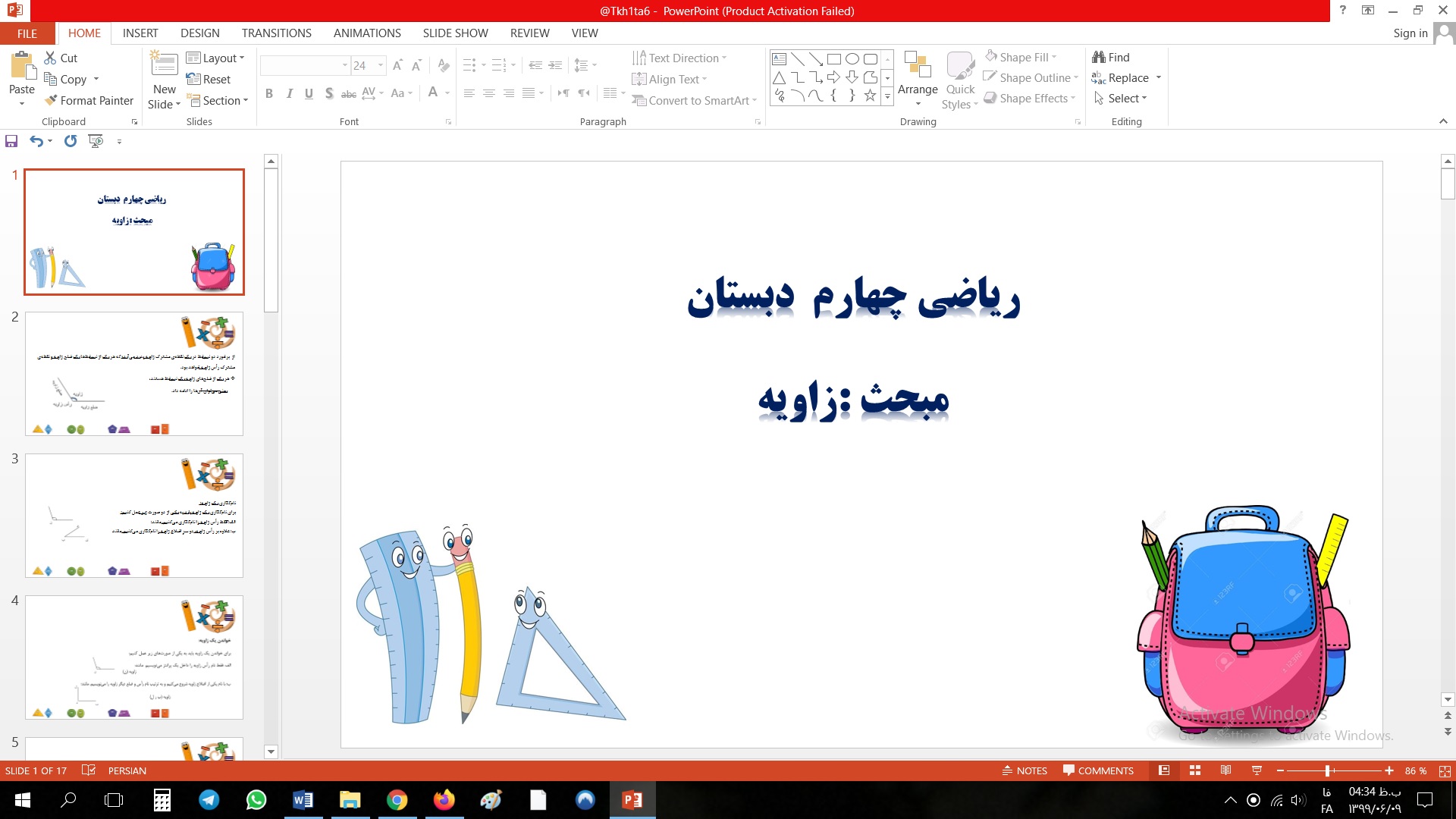Screen dimensions: 1456x819
Task: Switch to the TRANSITIONS tab
Action: click(x=276, y=33)
